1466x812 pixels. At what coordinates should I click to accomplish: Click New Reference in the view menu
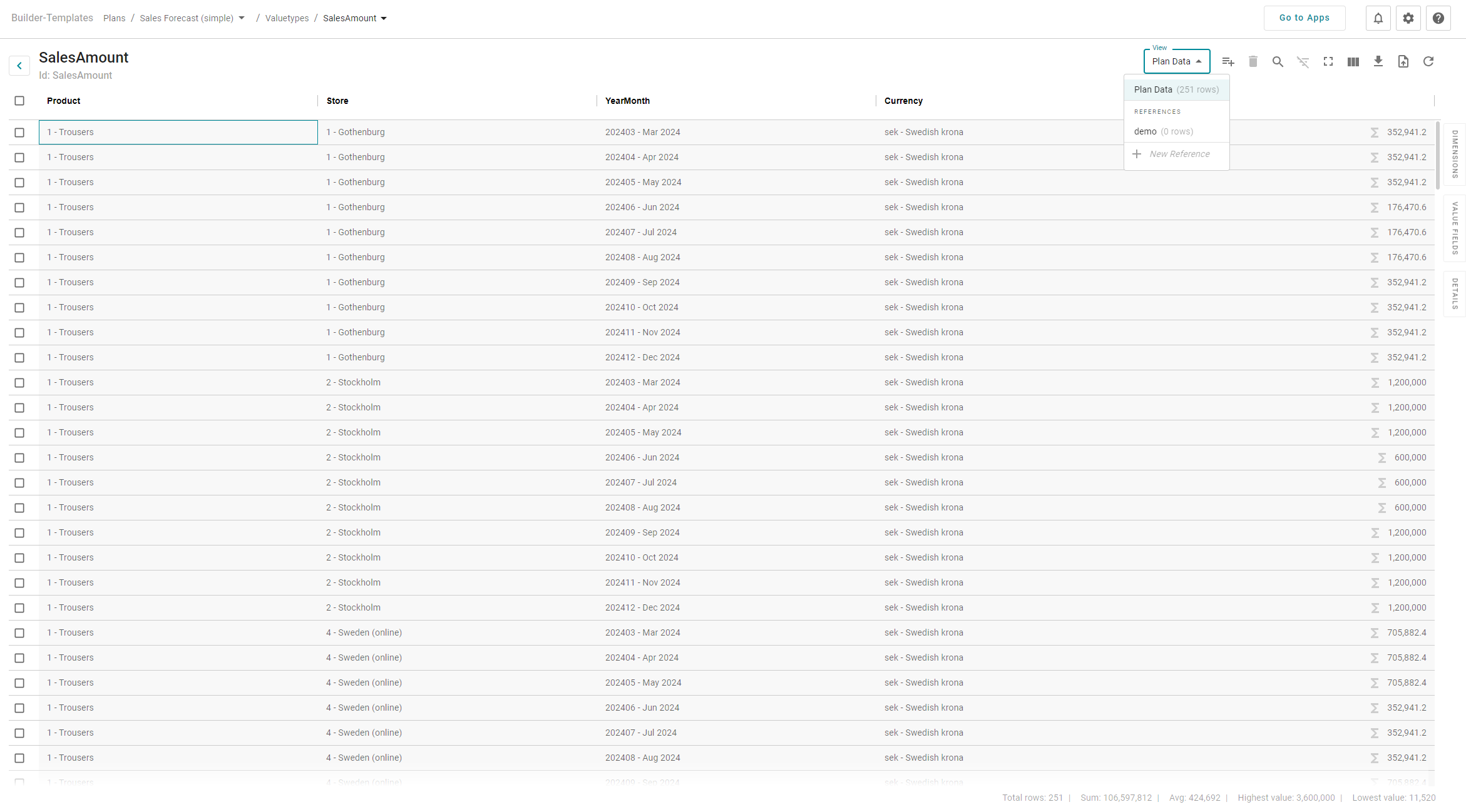[x=1179, y=154]
